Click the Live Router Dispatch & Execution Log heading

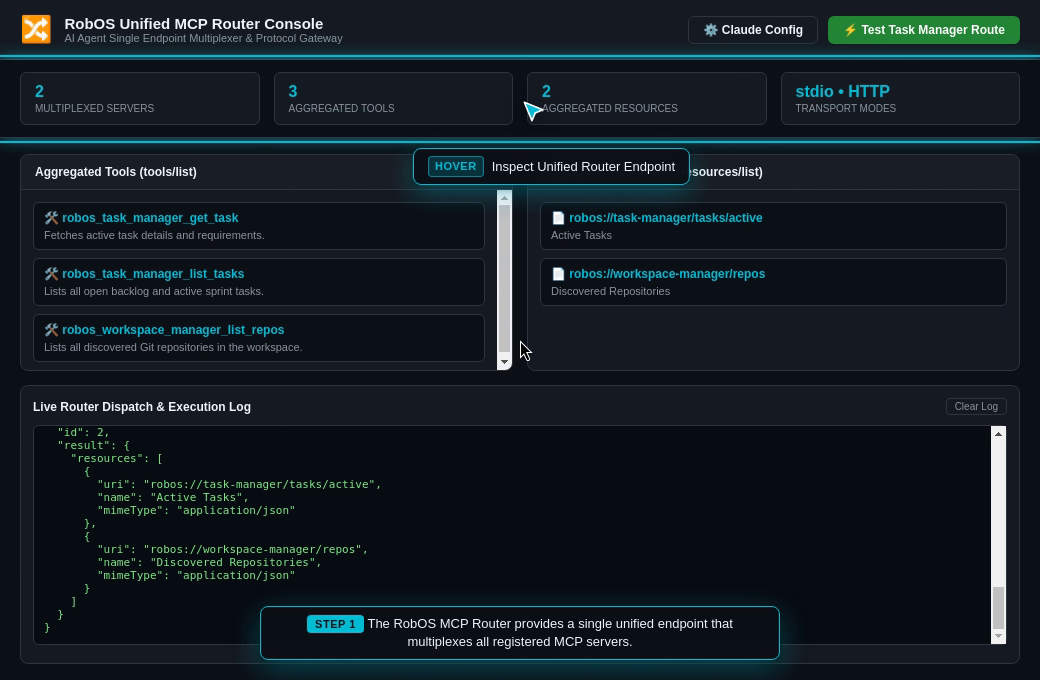[x=142, y=407]
